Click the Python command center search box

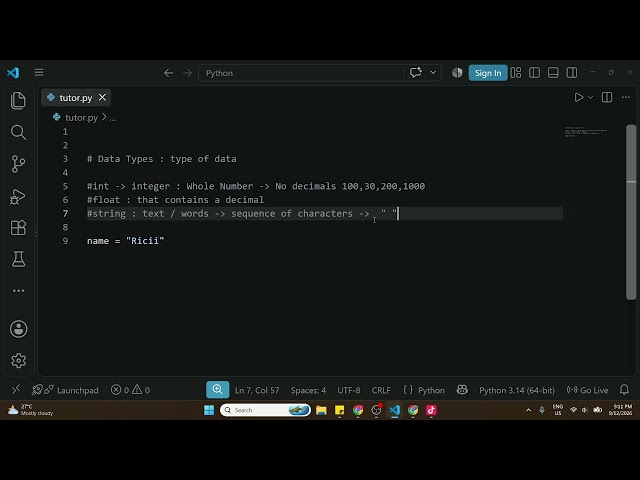[301, 73]
